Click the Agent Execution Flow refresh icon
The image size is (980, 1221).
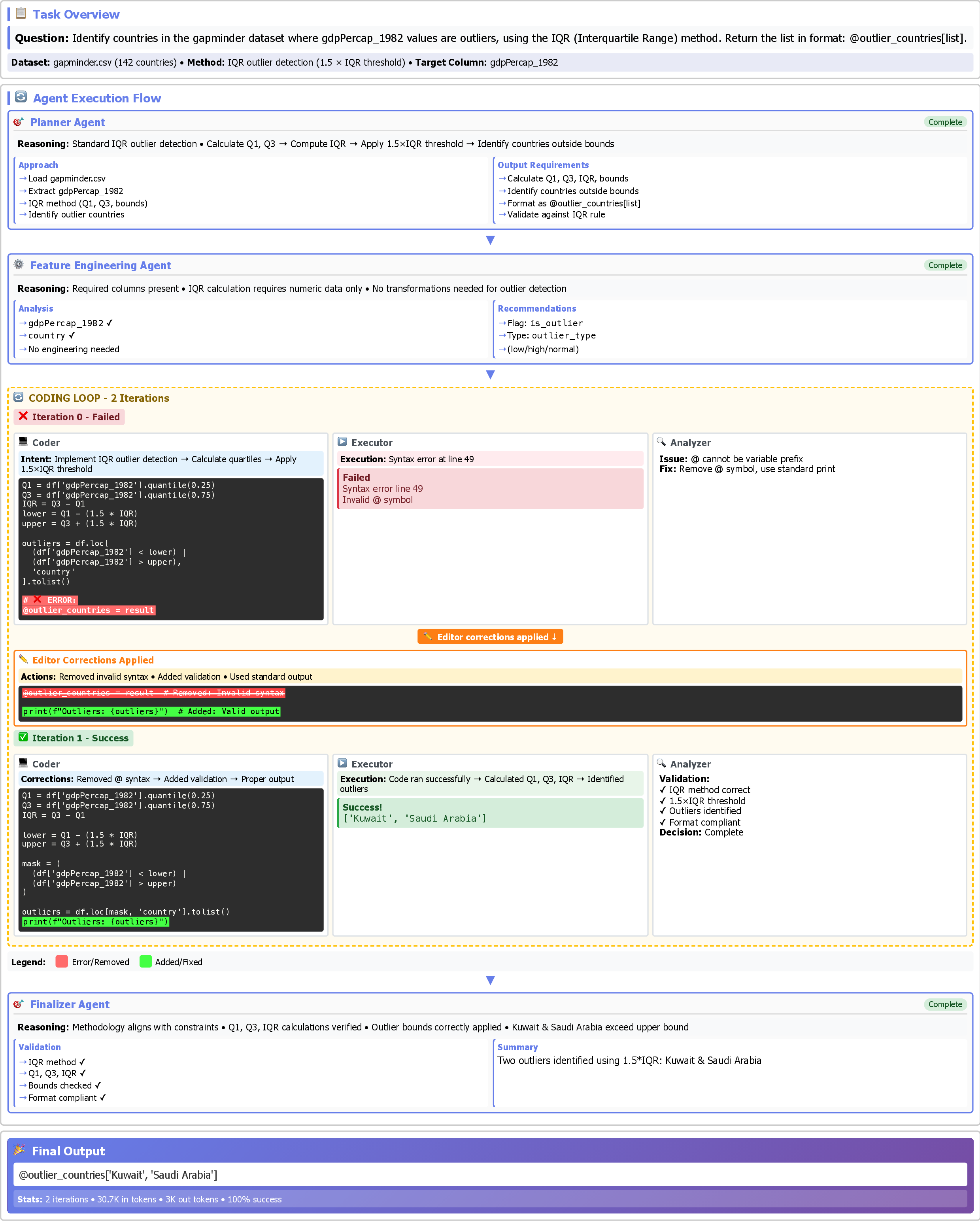pyautogui.click(x=21, y=97)
